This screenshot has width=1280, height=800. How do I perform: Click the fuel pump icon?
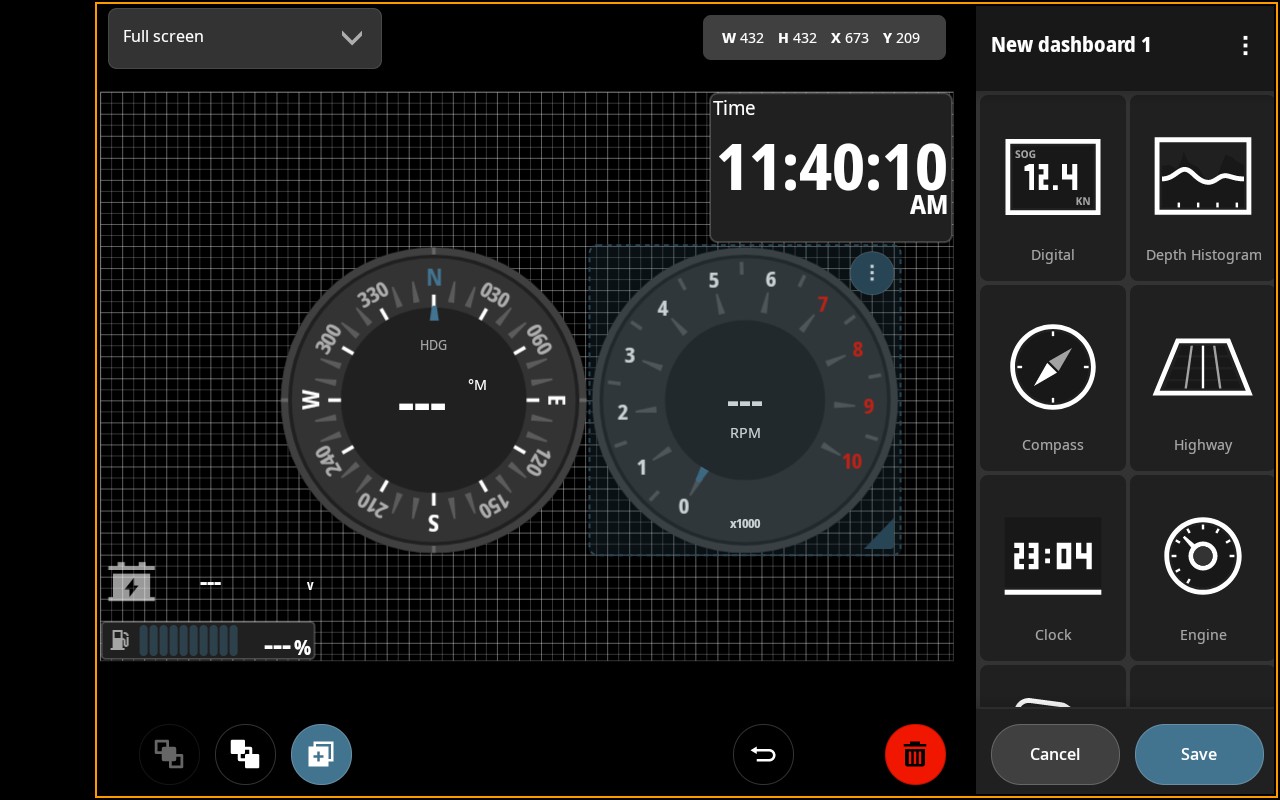tap(120, 639)
